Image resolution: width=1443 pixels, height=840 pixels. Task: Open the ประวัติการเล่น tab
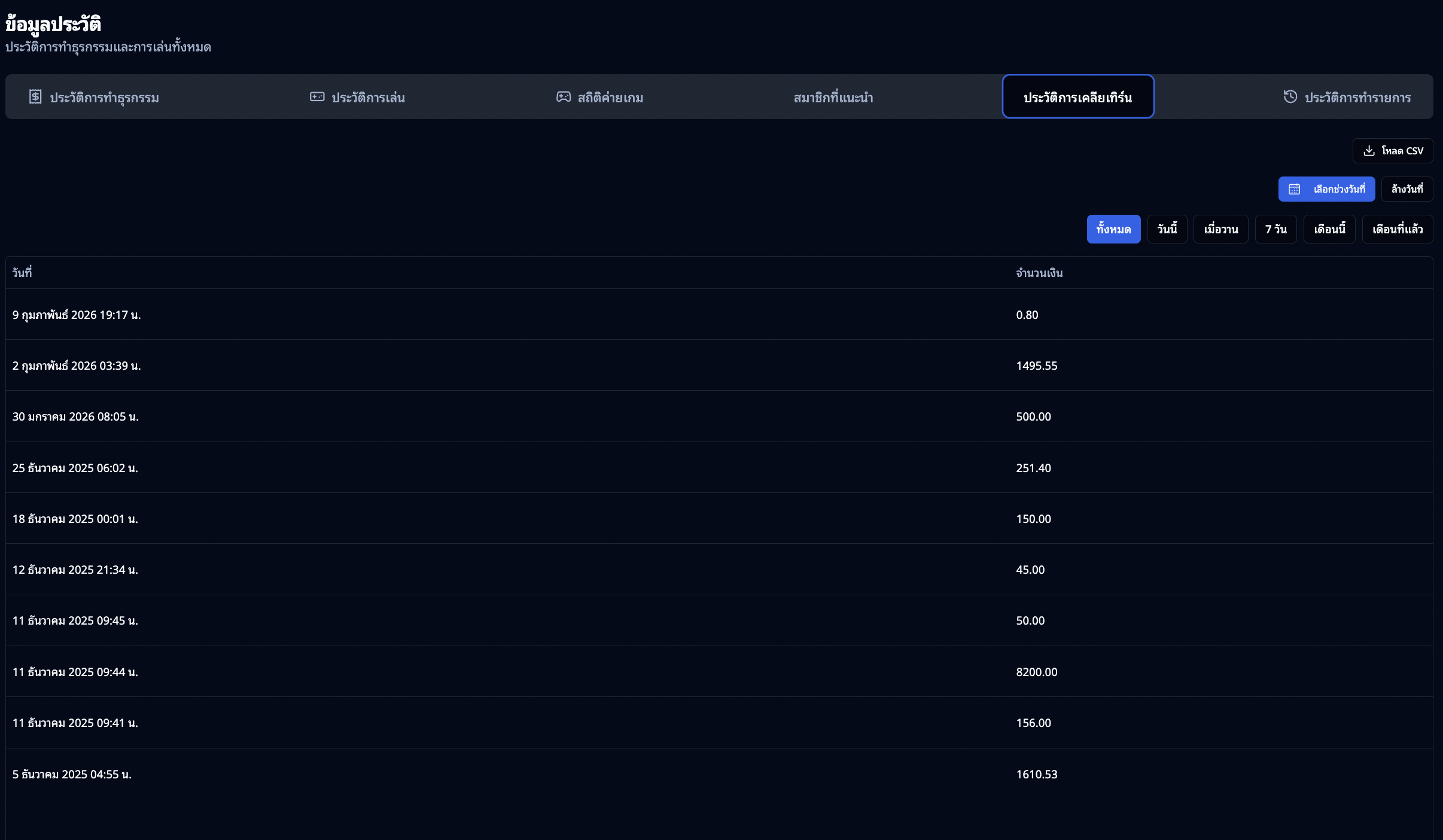tap(367, 98)
